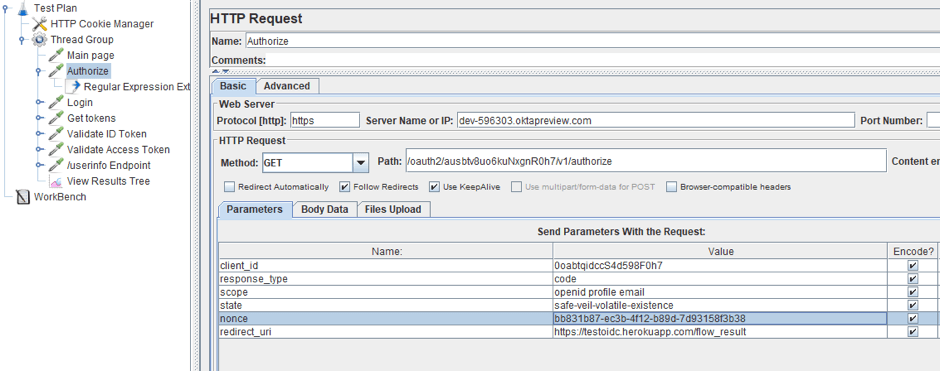
Task: Toggle Encode checkbox for state row
Action: click(913, 305)
